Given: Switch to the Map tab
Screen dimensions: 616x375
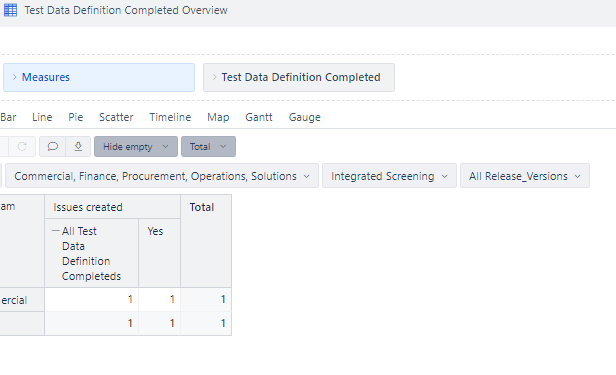Looking at the screenshot, I should (x=218, y=117).
